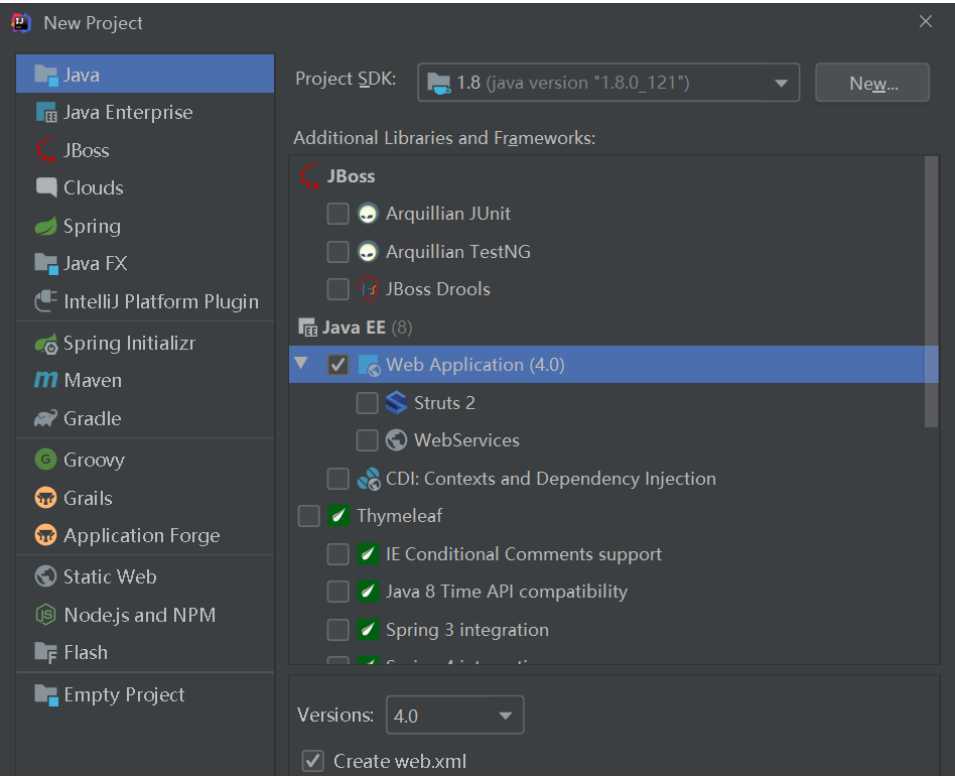Click the Struts 2 blue icon
Screen dimensions: 955x777
point(396,403)
